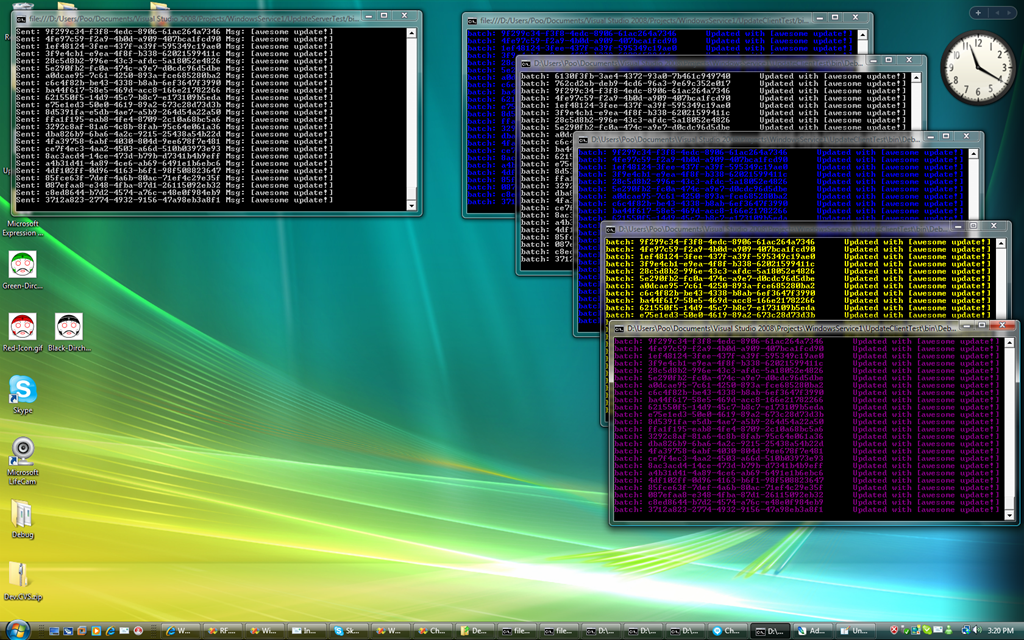Screen dimensions: 1024x640
Task: Open the Debug folder on desktop
Action: pos(22,514)
